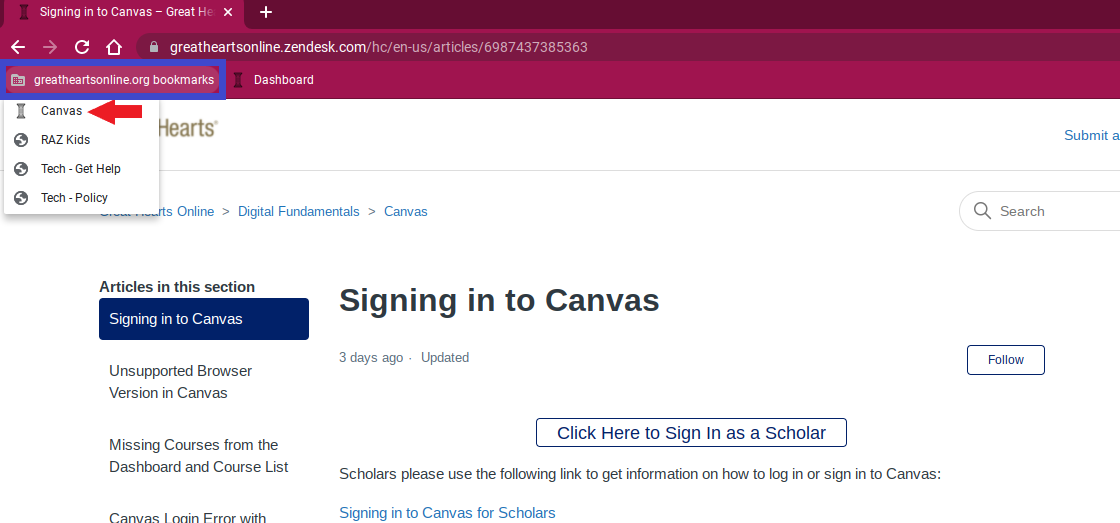1120x523 pixels.
Task: Choose Tech - Get Help bookmark
Action: point(80,169)
